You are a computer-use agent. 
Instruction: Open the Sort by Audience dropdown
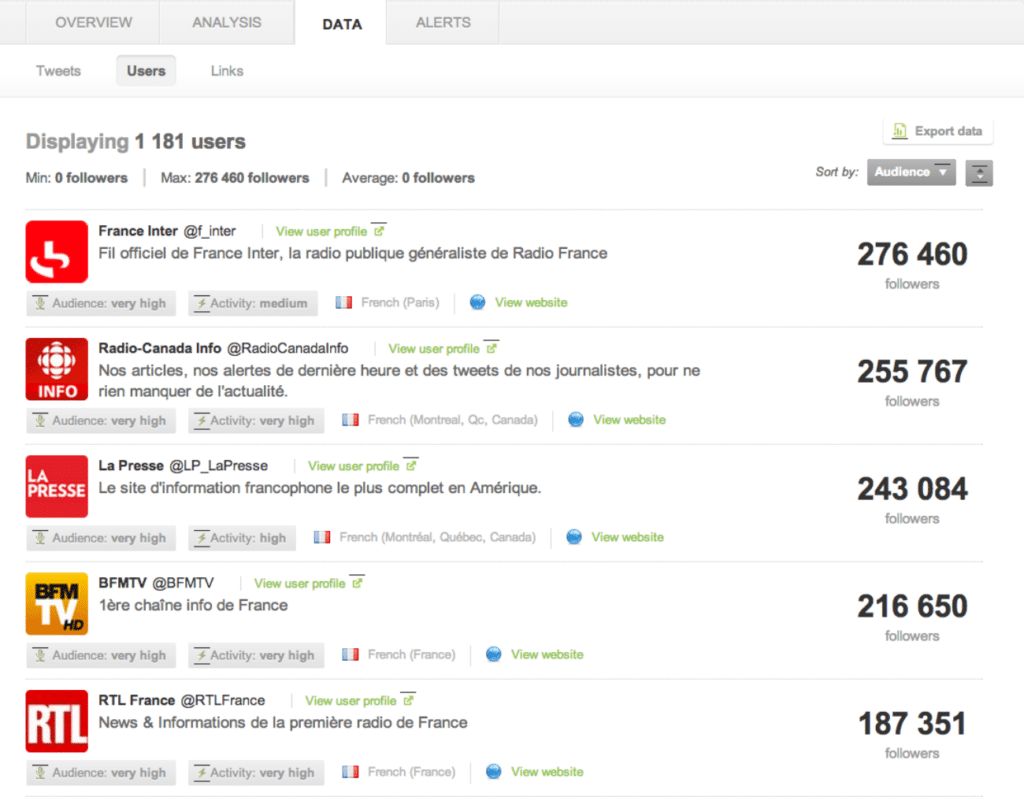911,172
